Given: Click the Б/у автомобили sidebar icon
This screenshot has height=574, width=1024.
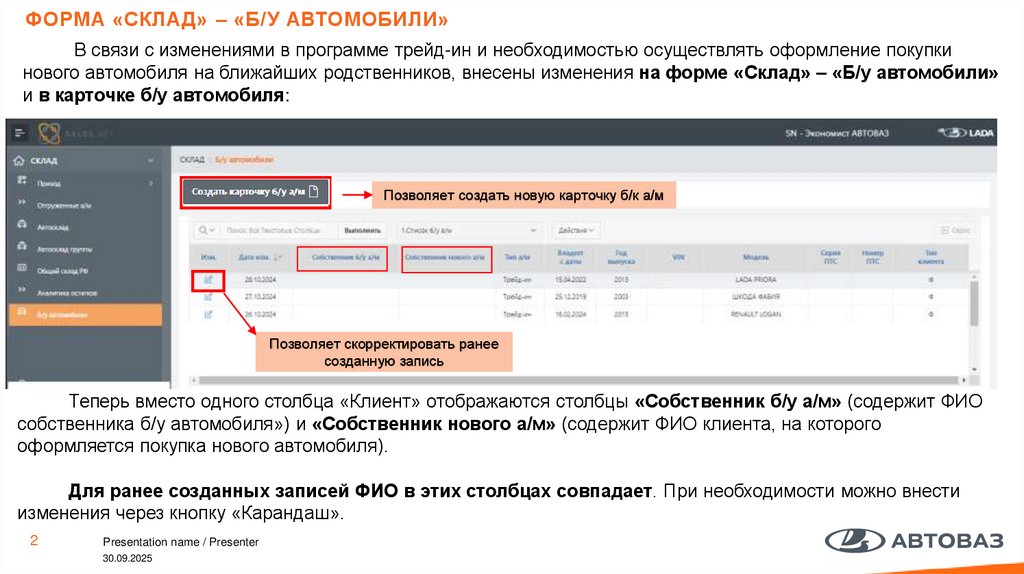Looking at the screenshot, I should coord(22,311).
